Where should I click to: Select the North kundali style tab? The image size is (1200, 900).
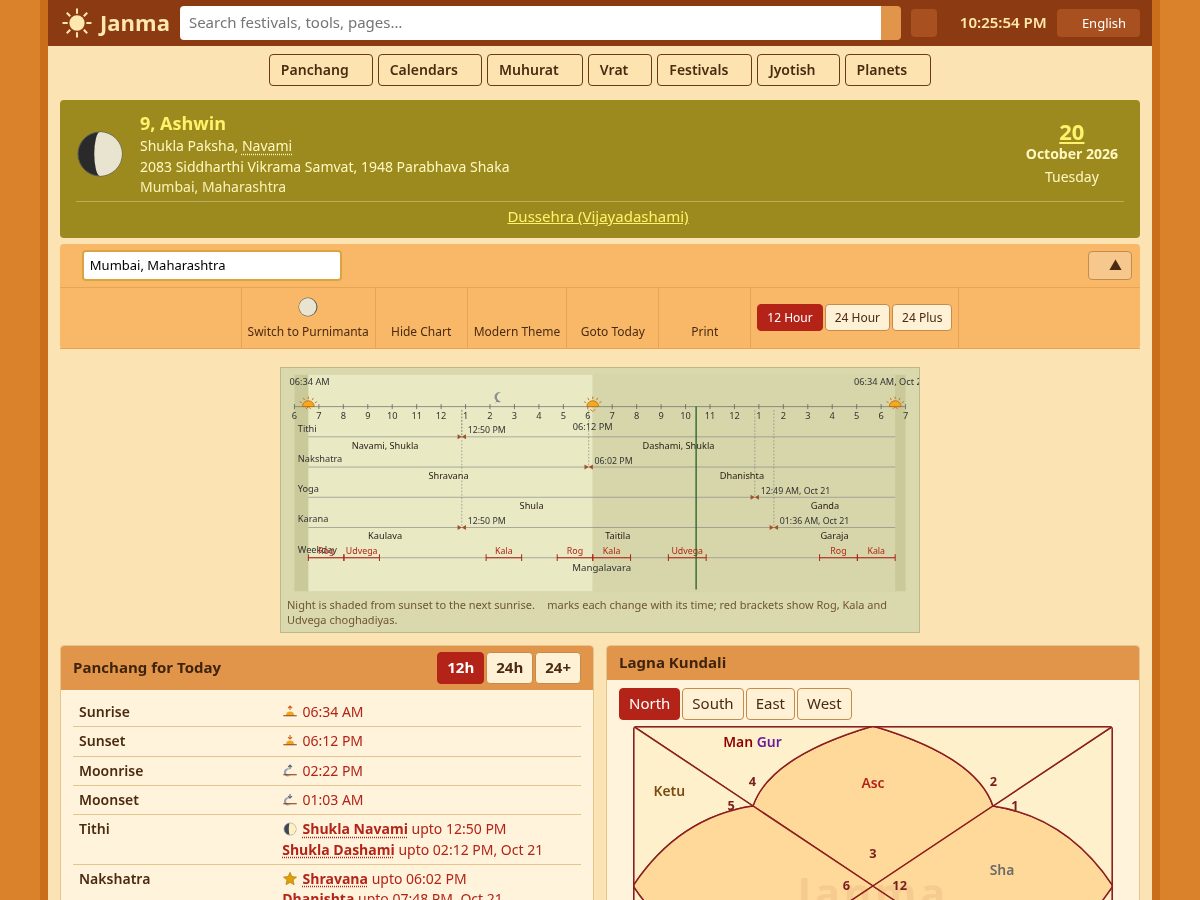tap(649, 704)
